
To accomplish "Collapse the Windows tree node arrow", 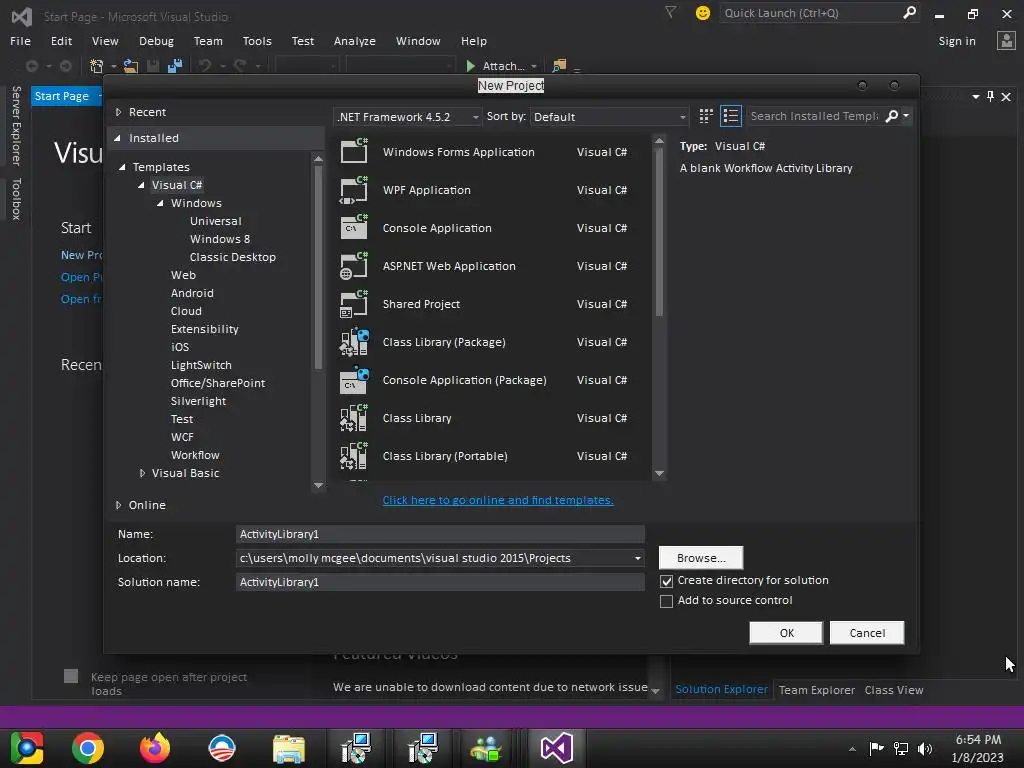I will click(160, 203).
